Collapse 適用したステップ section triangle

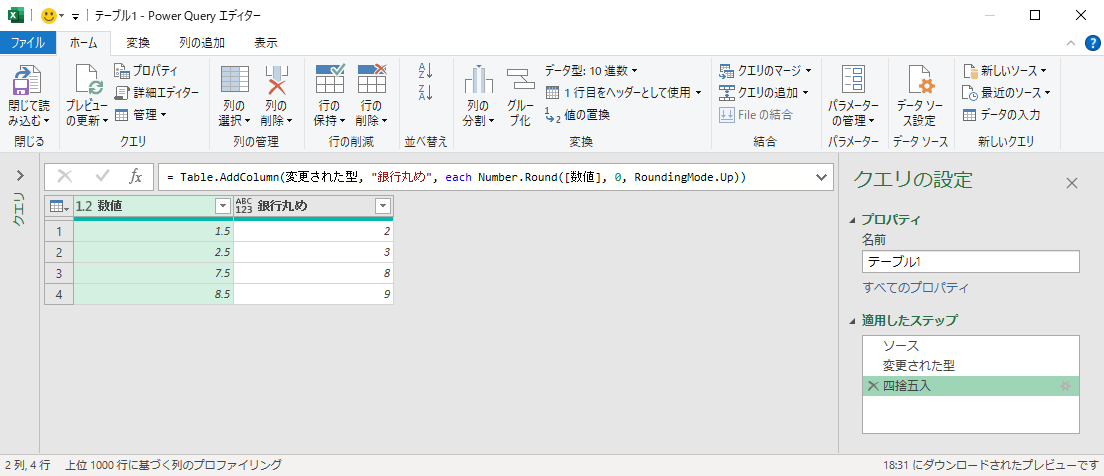854,320
